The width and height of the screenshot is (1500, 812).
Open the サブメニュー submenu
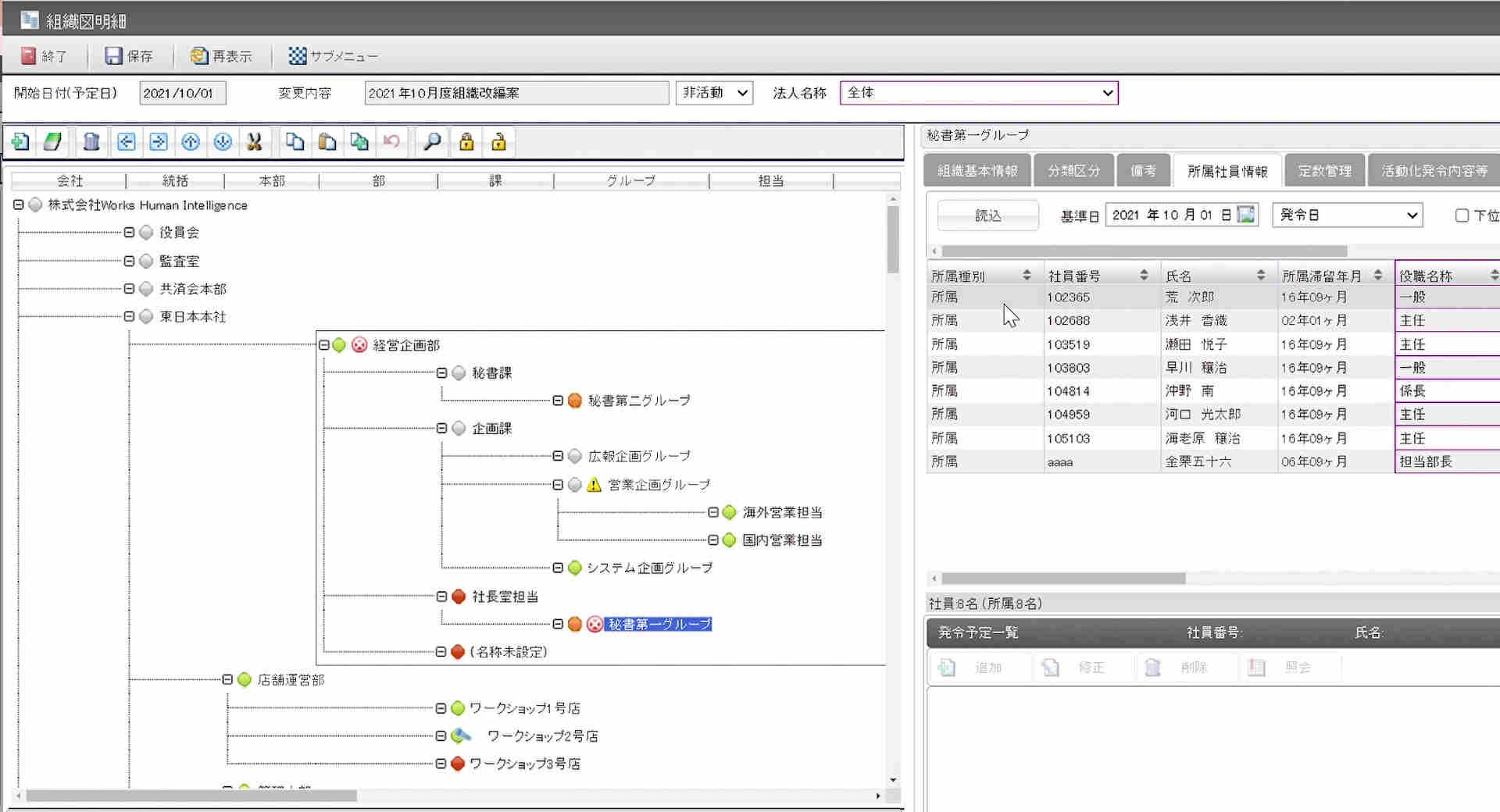(x=333, y=56)
